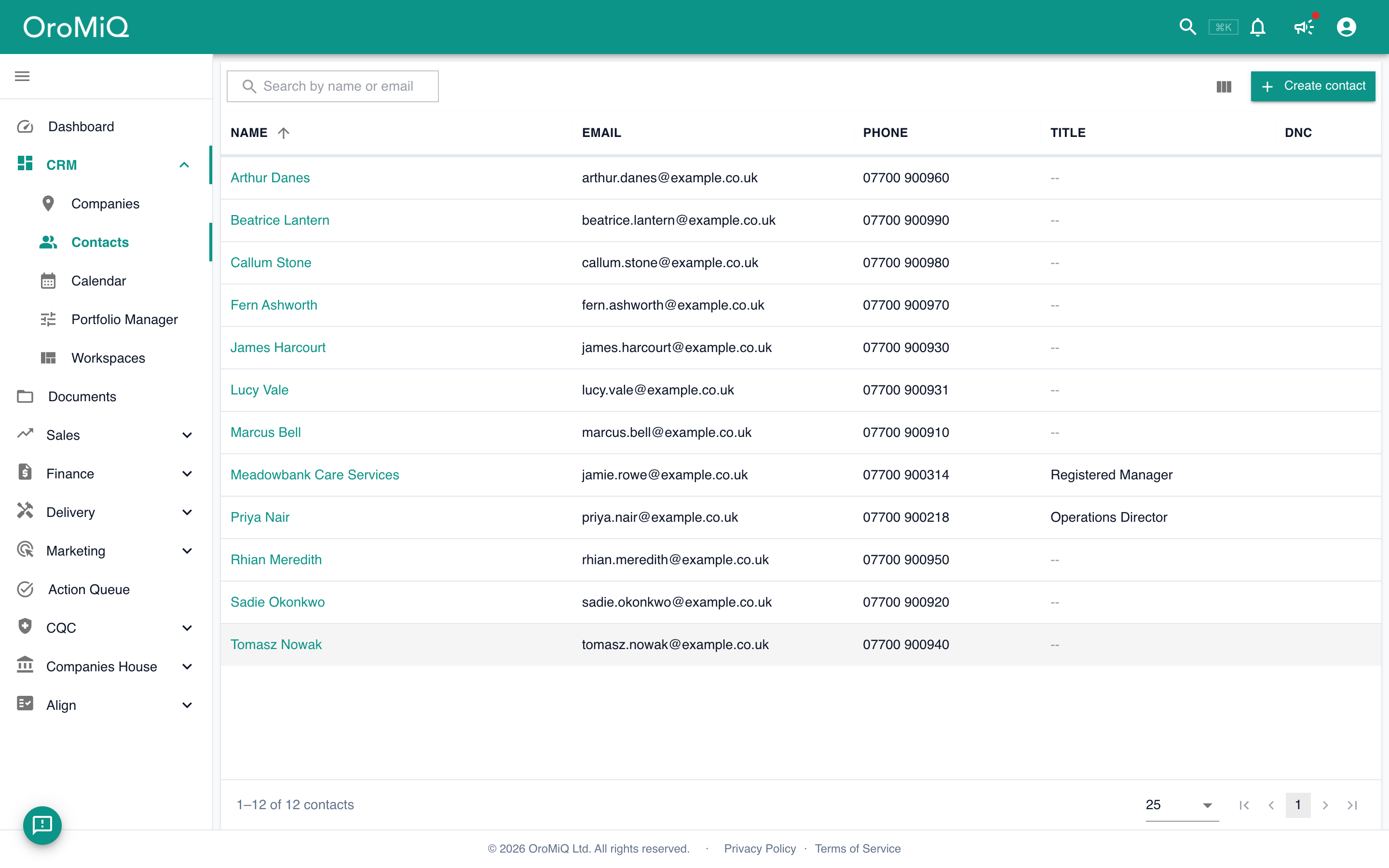Collapse the CRM section chevron

coord(184,165)
